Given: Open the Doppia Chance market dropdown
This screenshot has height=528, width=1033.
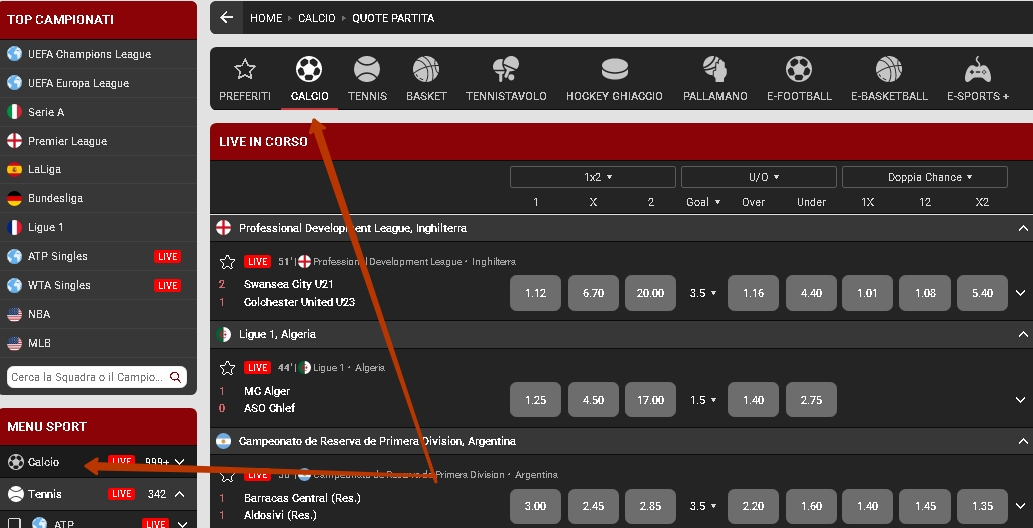Looking at the screenshot, I should point(924,177).
